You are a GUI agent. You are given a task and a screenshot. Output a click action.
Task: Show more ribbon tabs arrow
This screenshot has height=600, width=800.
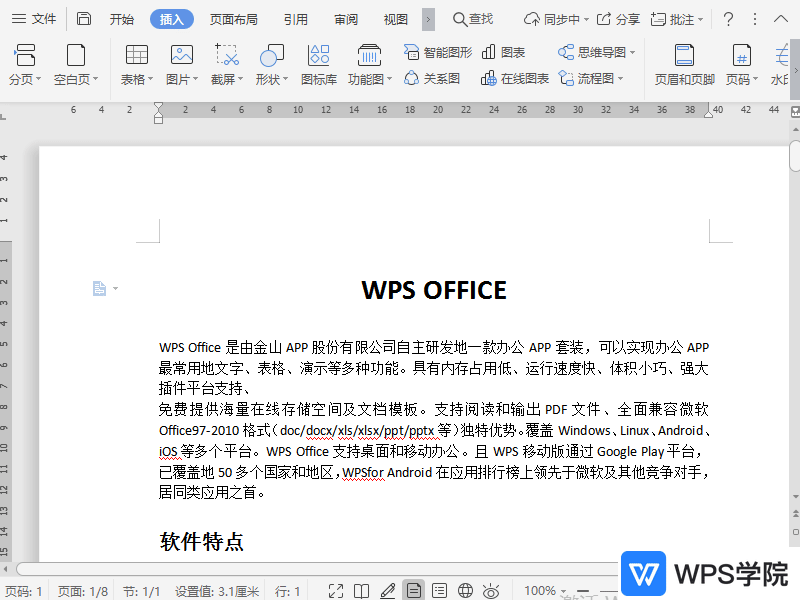(428, 19)
